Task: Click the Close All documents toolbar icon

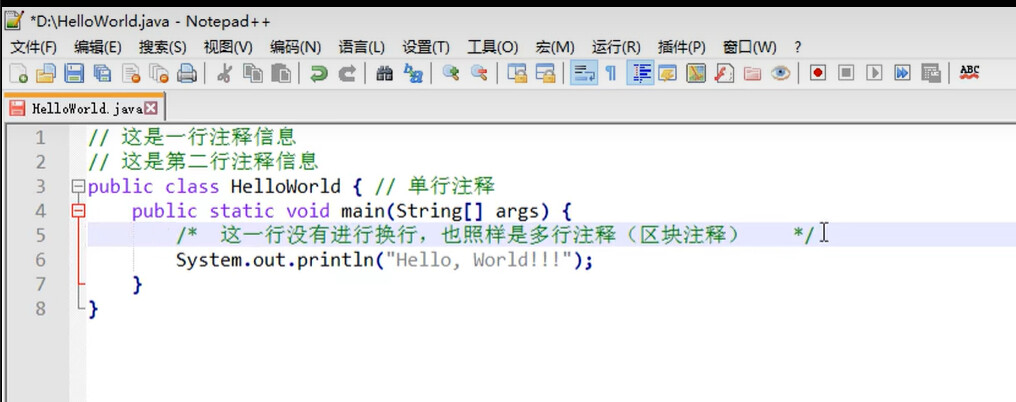Action: pos(158,73)
